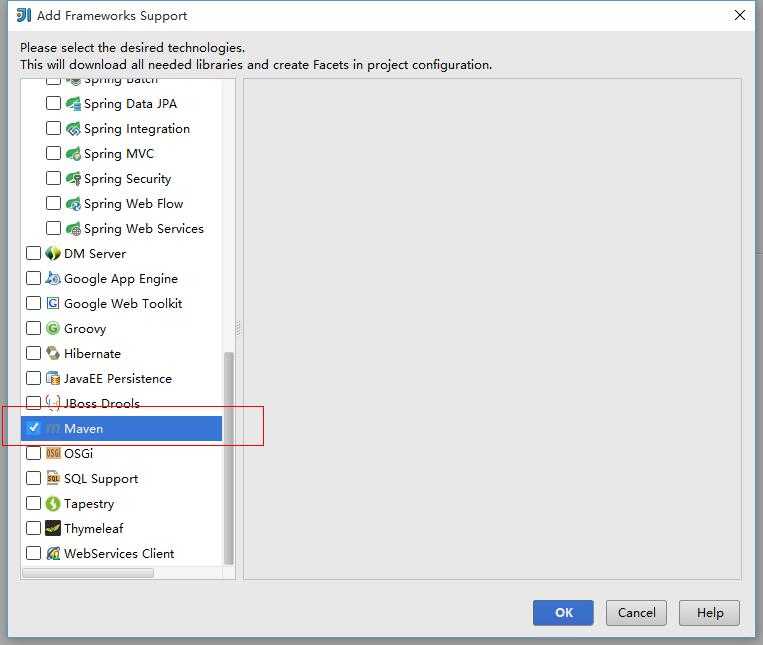
Task: Click the WebServices Client icon
Action: click(53, 554)
